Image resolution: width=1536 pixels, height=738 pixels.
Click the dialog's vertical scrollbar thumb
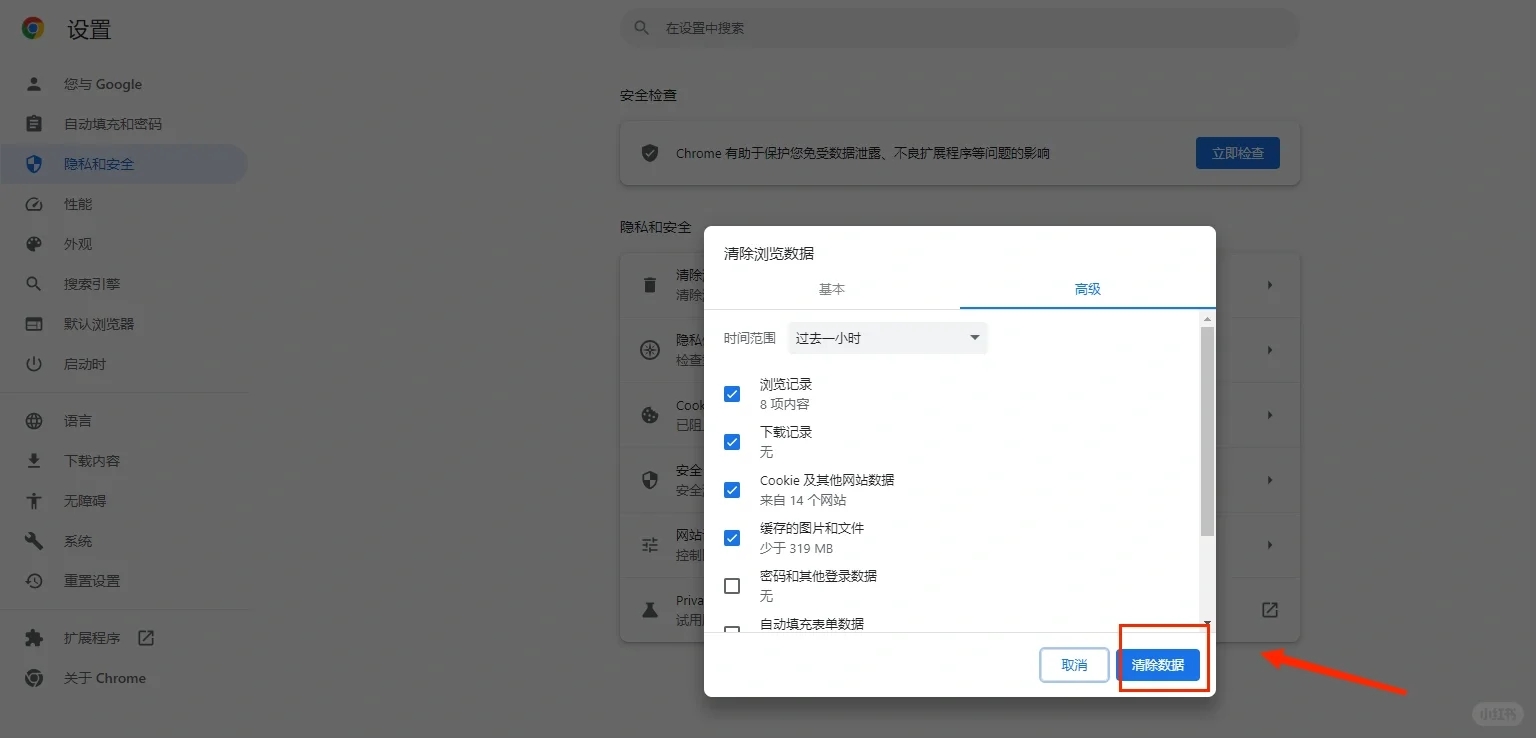click(1207, 430)
